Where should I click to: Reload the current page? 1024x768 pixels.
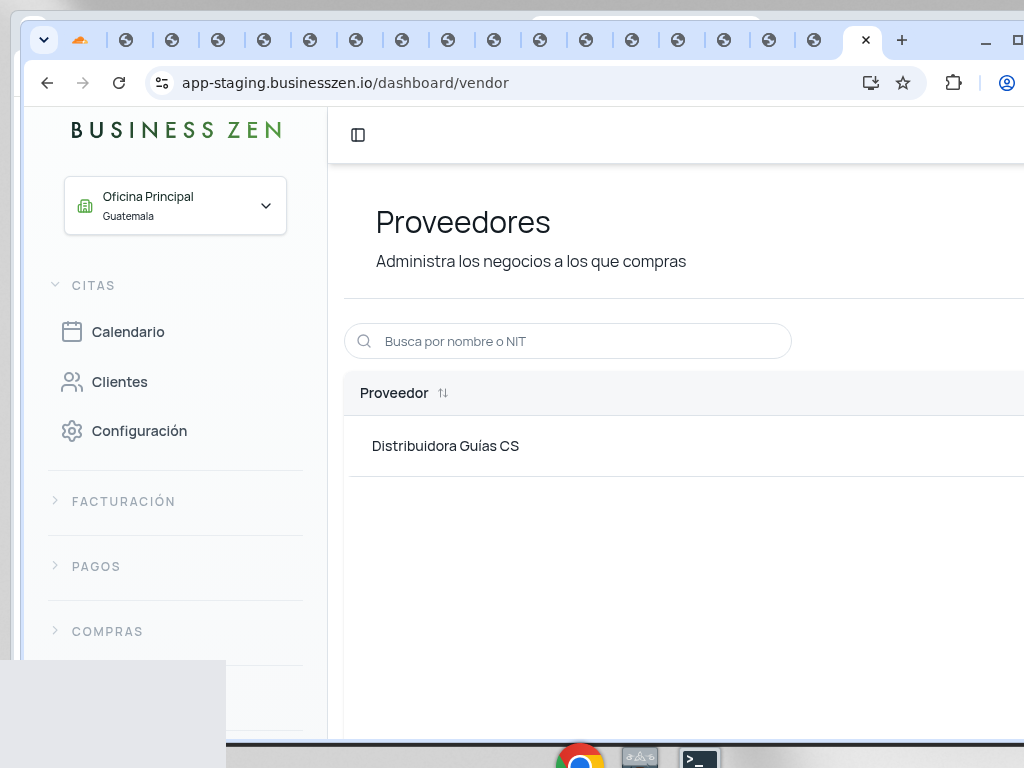coord(119,83)
